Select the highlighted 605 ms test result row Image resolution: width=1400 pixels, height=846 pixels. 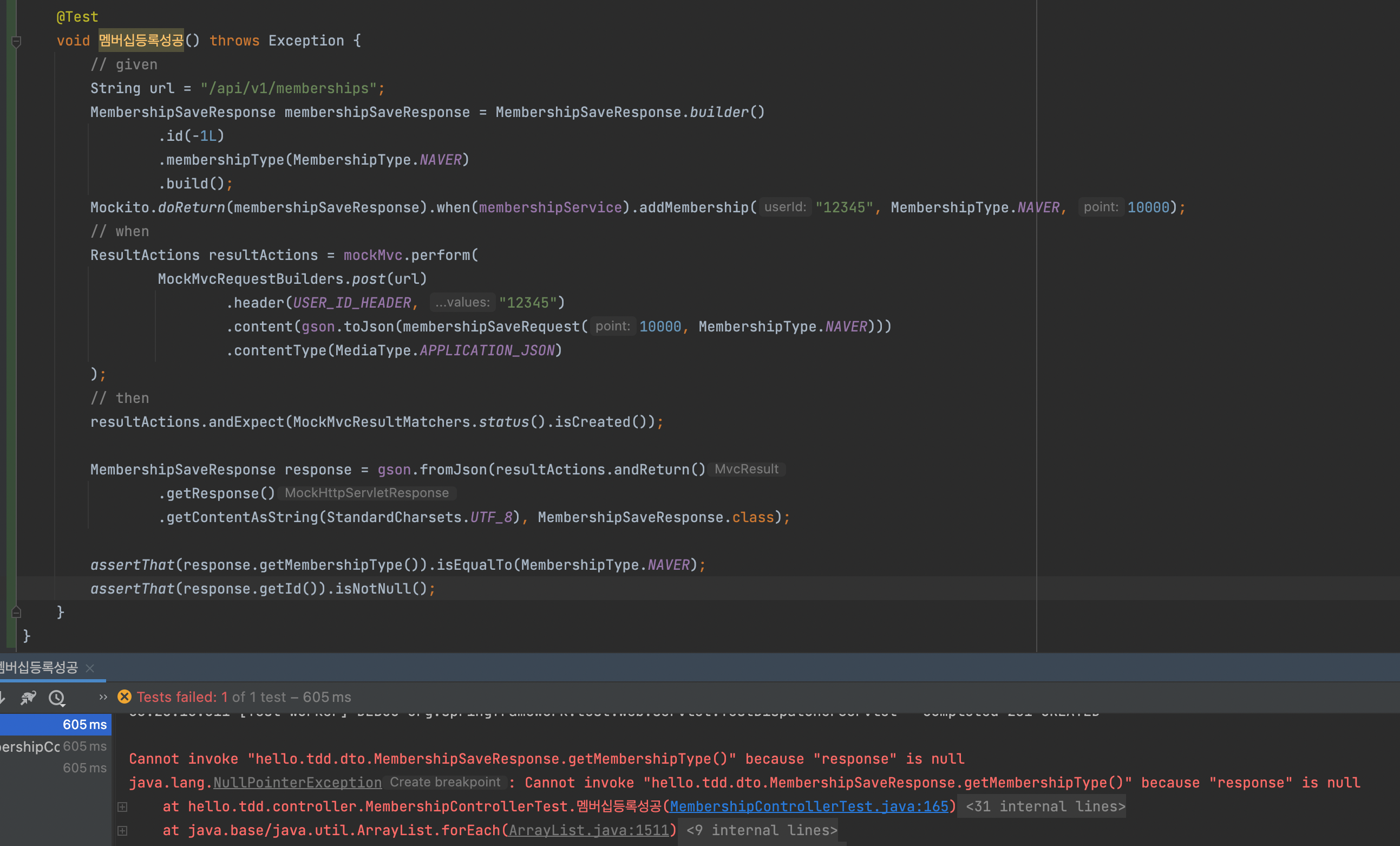(x=56, y=724)
